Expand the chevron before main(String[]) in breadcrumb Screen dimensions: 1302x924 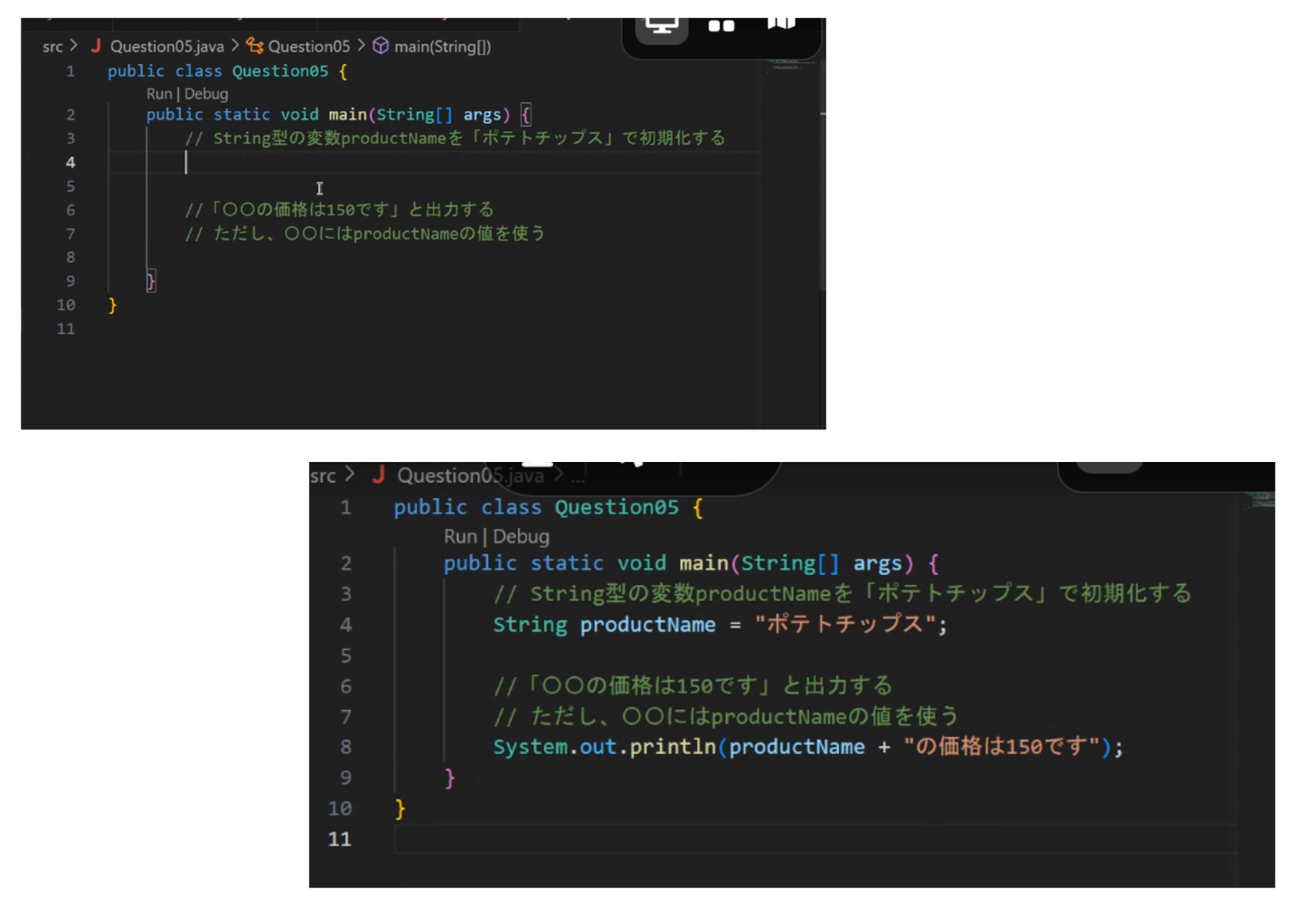point(362,45)
